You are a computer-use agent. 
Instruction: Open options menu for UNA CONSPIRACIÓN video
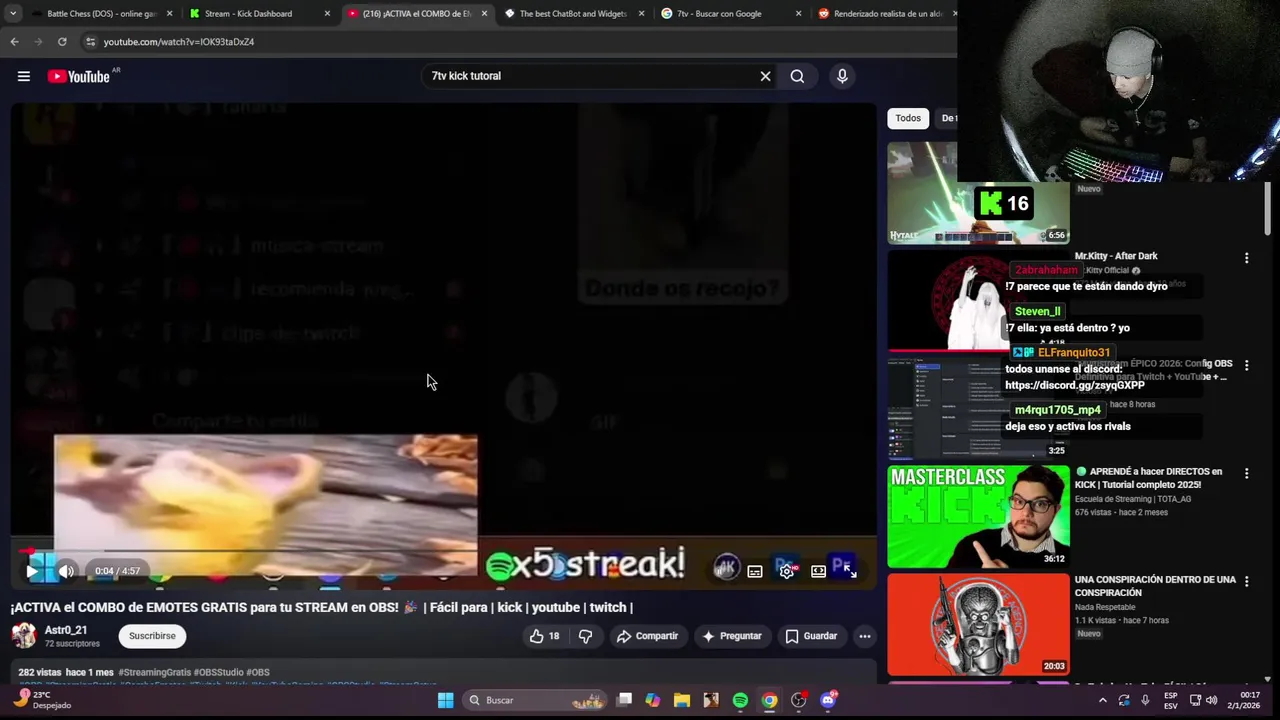[1246, 581]
